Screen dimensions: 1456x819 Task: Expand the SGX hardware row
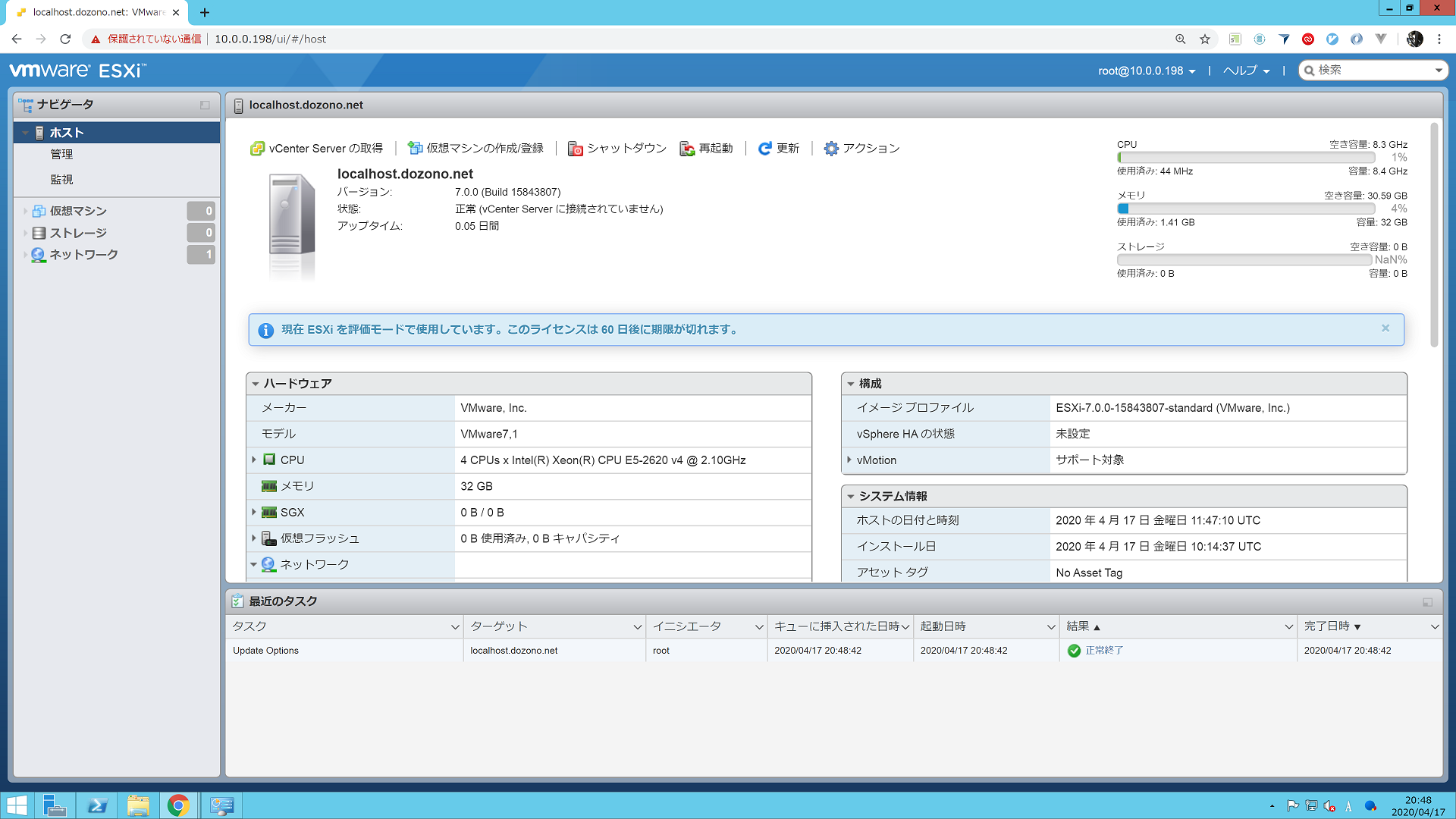pos(254,512)
